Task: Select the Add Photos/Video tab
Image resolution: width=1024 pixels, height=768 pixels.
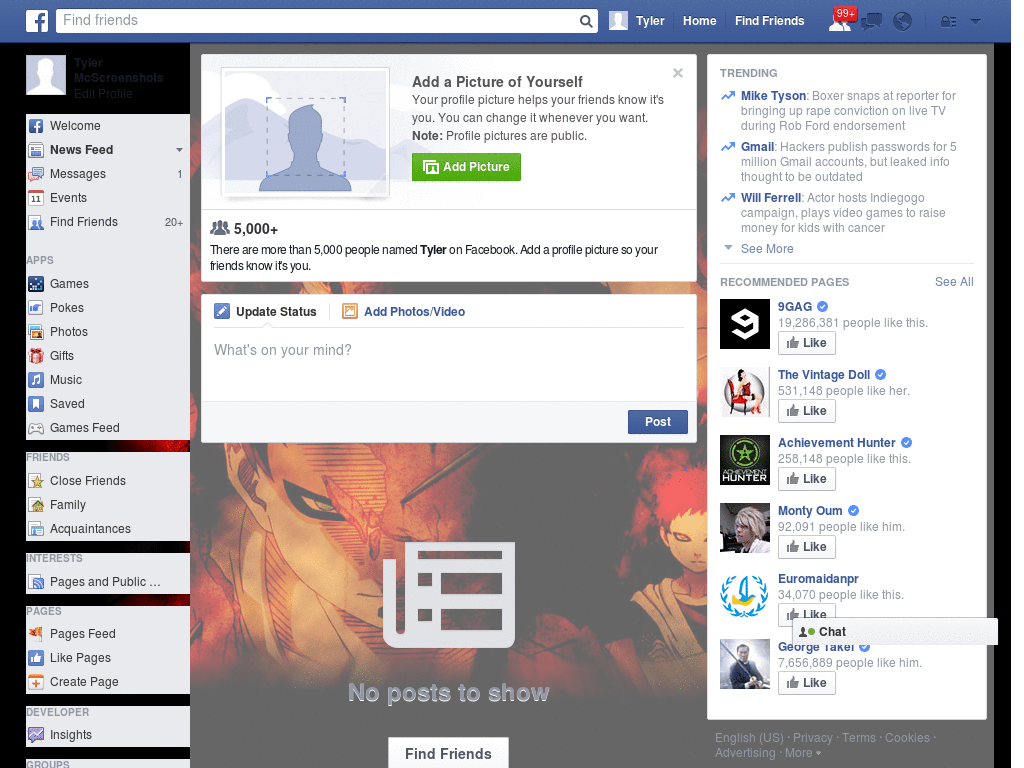Action: tap(404, 312)
